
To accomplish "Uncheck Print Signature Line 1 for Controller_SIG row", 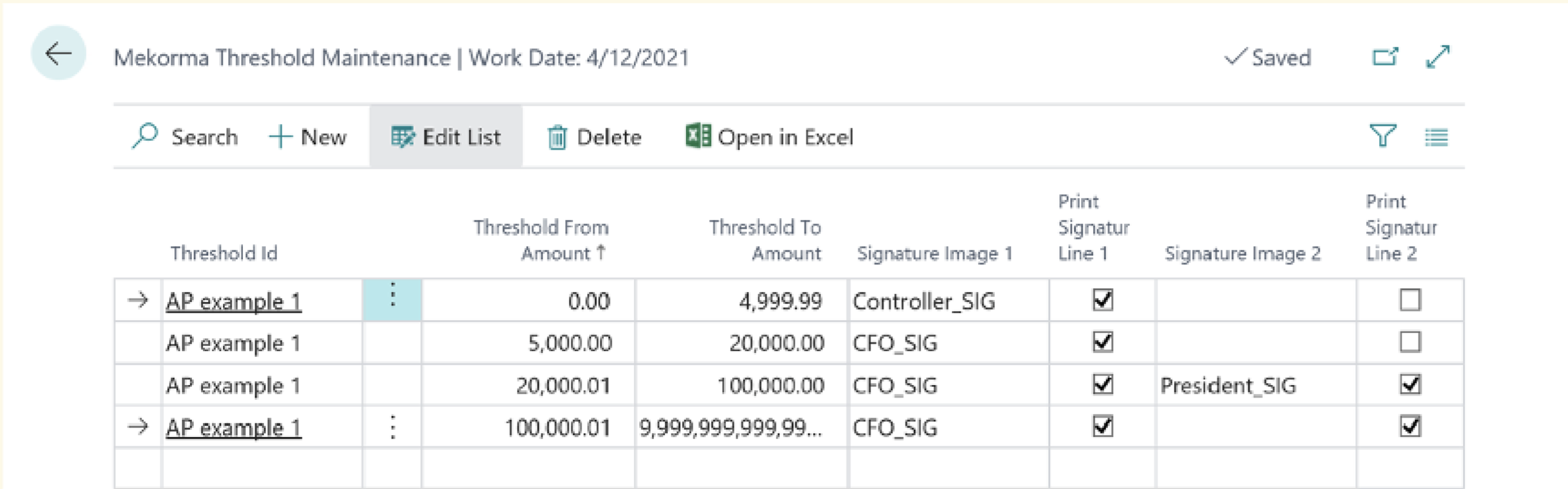I will coord(1102,300).
